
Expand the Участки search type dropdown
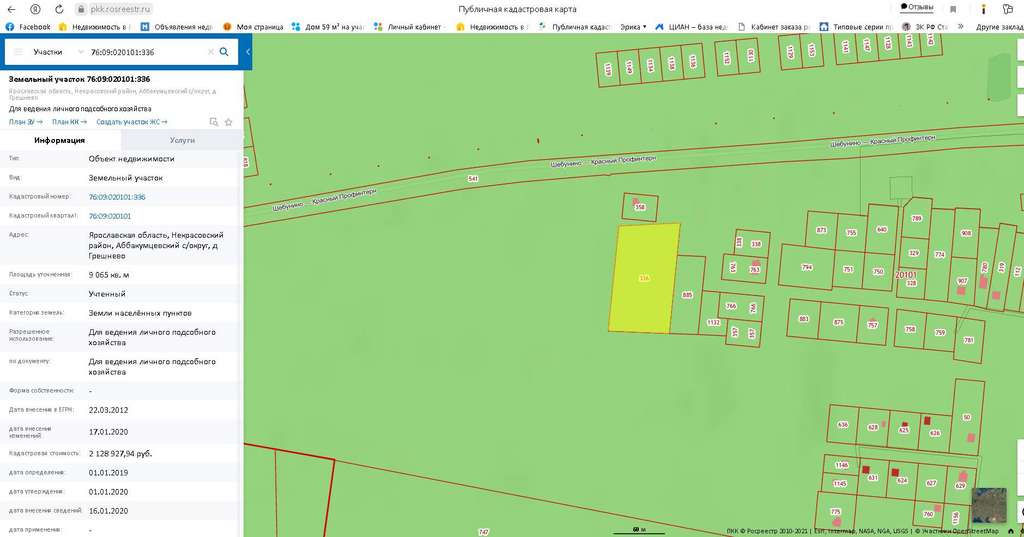pos(80,51)
